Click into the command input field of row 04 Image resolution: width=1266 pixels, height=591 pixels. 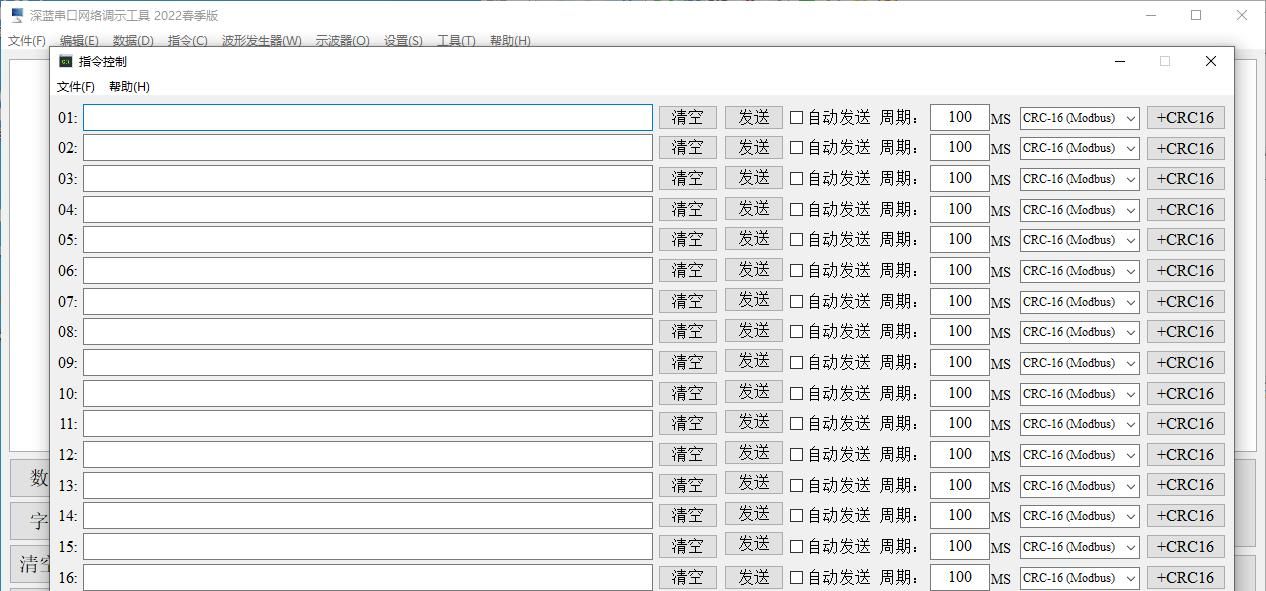click(x=368, y=209)
